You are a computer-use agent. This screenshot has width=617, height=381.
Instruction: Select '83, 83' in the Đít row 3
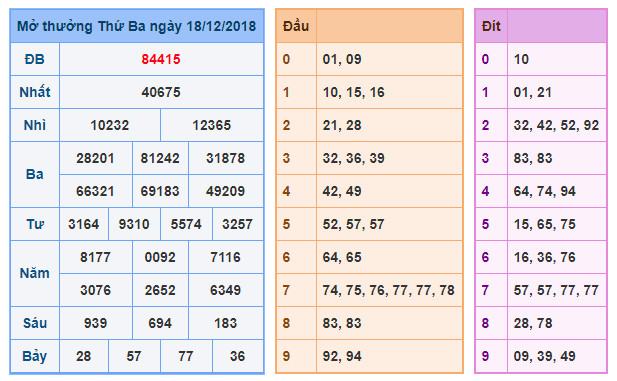[x=533, y=159]
